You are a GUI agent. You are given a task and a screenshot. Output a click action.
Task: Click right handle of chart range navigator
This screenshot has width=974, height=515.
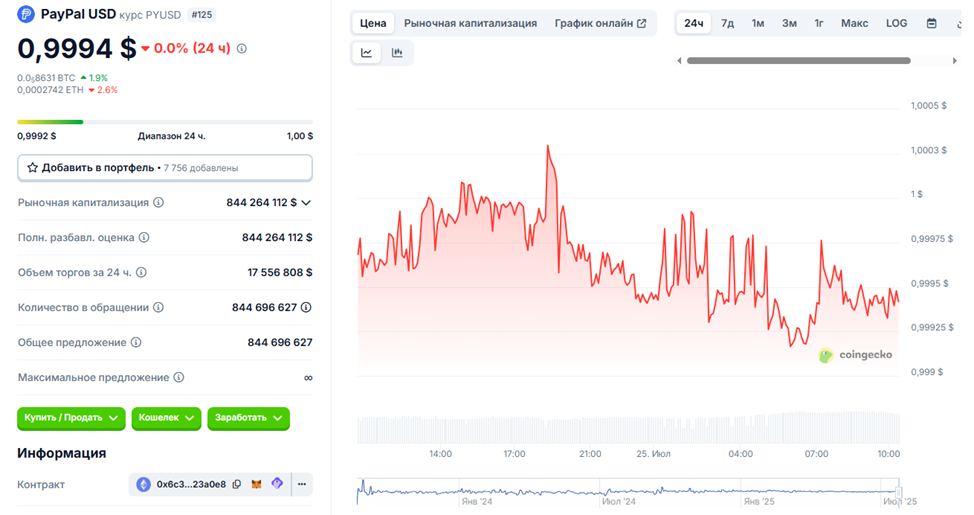click(x=898, y=492)
